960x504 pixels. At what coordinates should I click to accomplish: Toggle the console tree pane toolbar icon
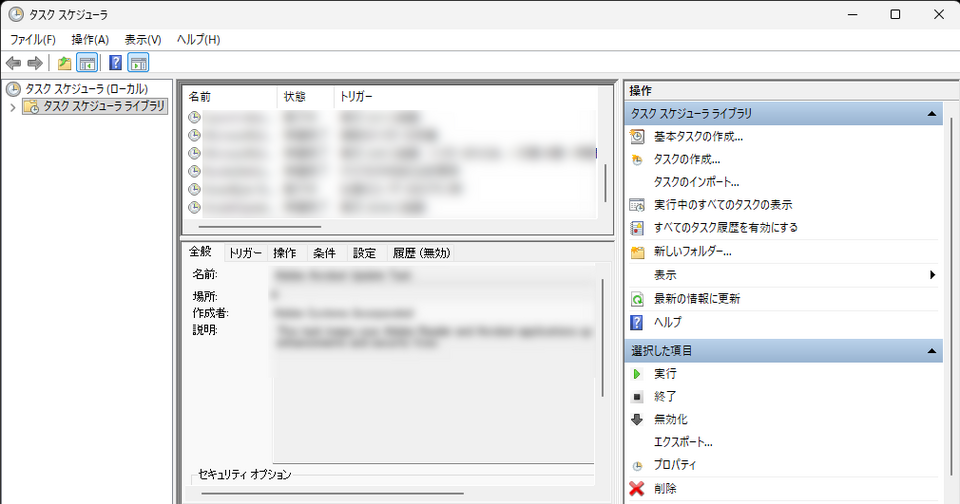tap(88, 62)
